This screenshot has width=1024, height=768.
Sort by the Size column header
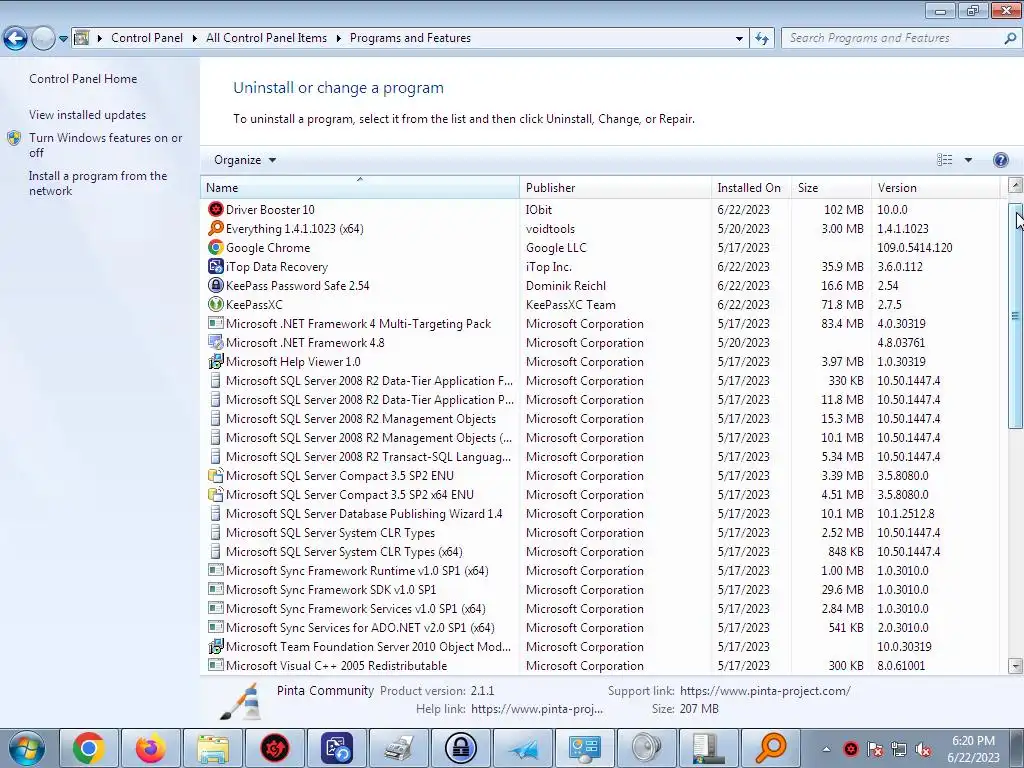point(831,187)
